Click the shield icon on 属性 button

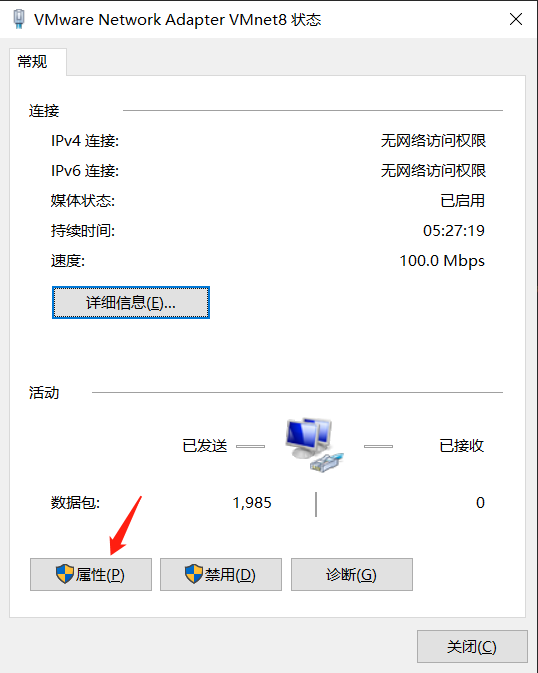(65, 574)
